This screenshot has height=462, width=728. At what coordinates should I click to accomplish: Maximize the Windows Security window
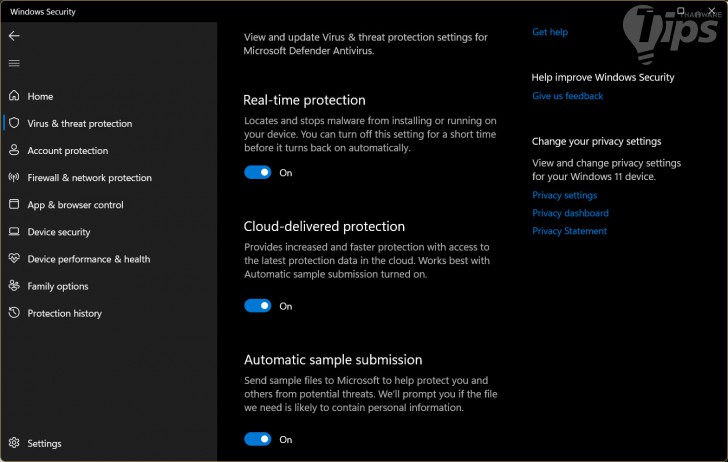point(681,10)
